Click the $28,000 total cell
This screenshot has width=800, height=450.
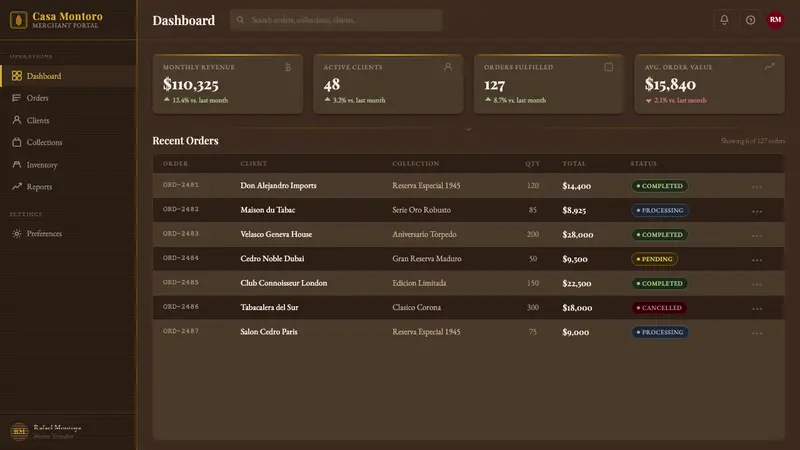[578, 235]
